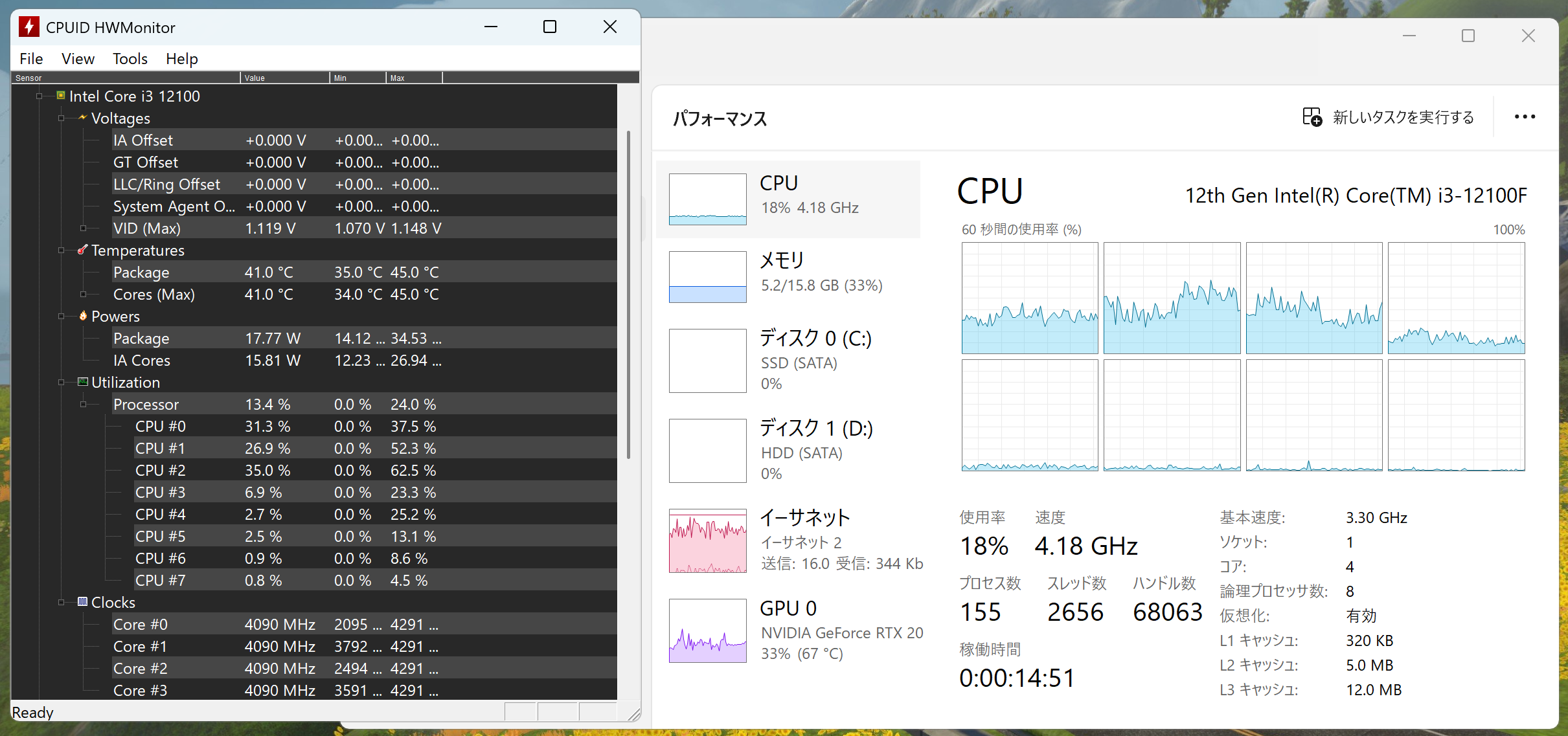This screenshot has height=736, width=1568.
Task: Click the '4.18 GHz' speed value
Action: click(1086, 546)
